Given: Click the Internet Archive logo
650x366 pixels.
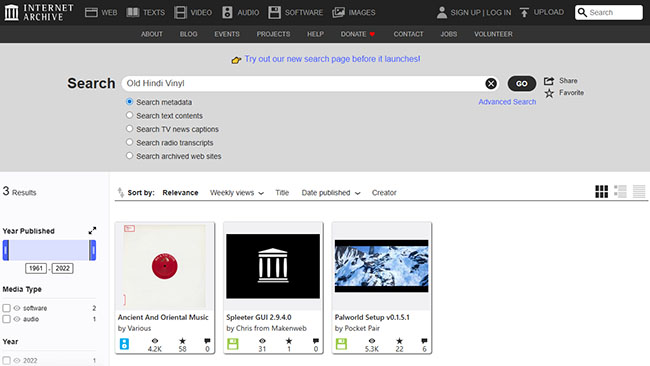Looking at the screenshot, I should (39, 12).
